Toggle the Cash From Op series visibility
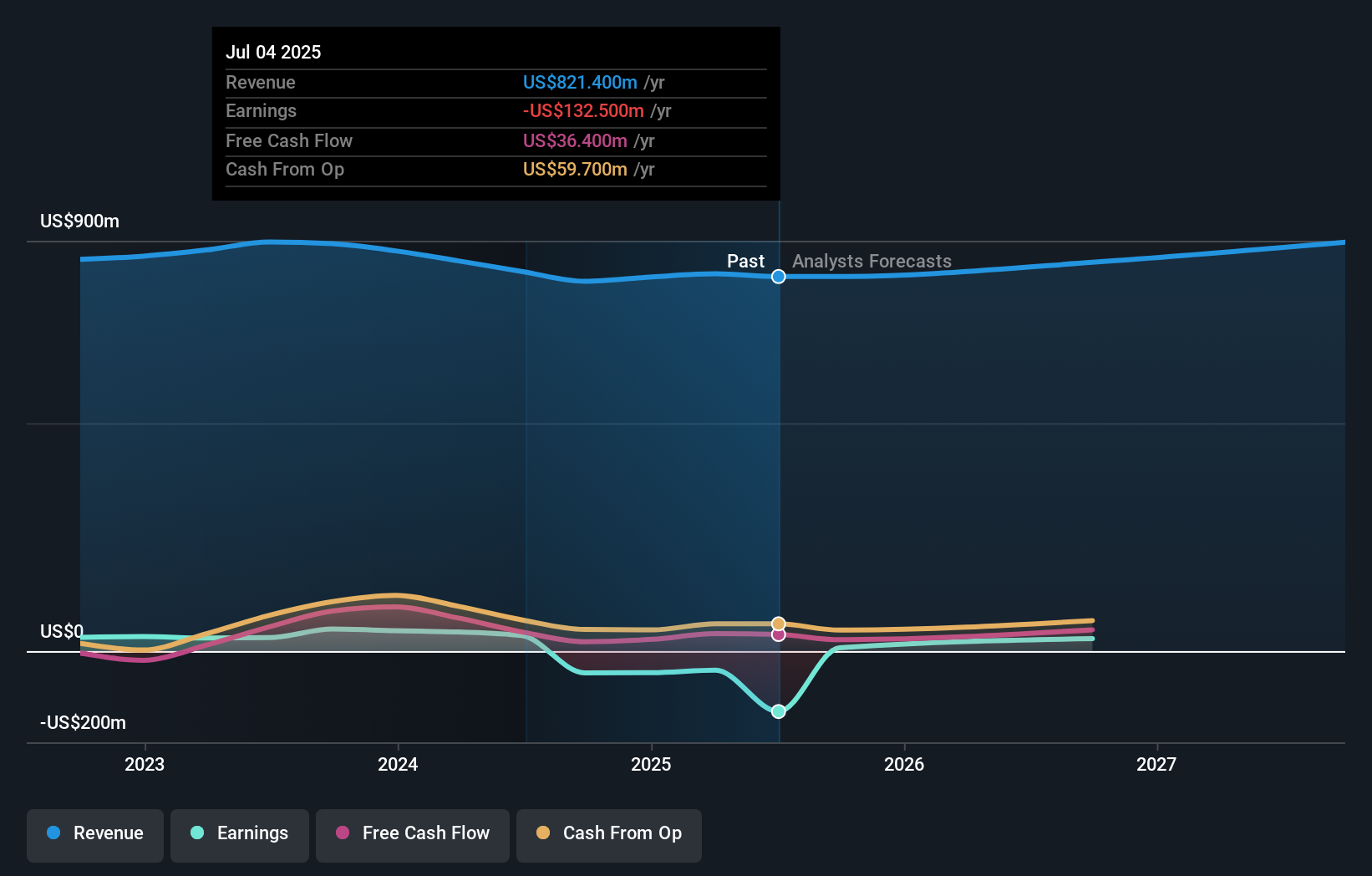1372x876 pixels. 608,833
